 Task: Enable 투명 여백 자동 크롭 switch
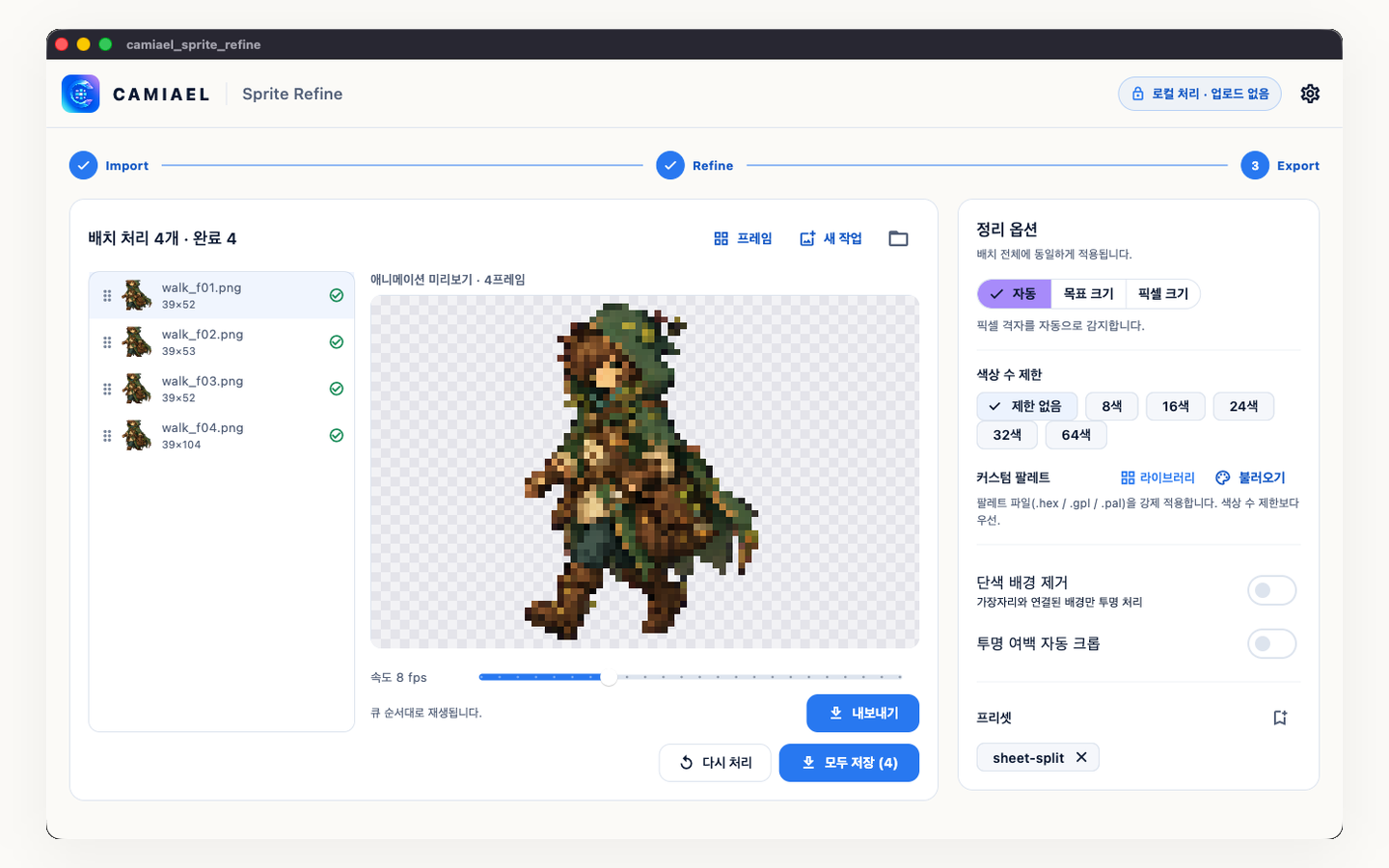1271,643
